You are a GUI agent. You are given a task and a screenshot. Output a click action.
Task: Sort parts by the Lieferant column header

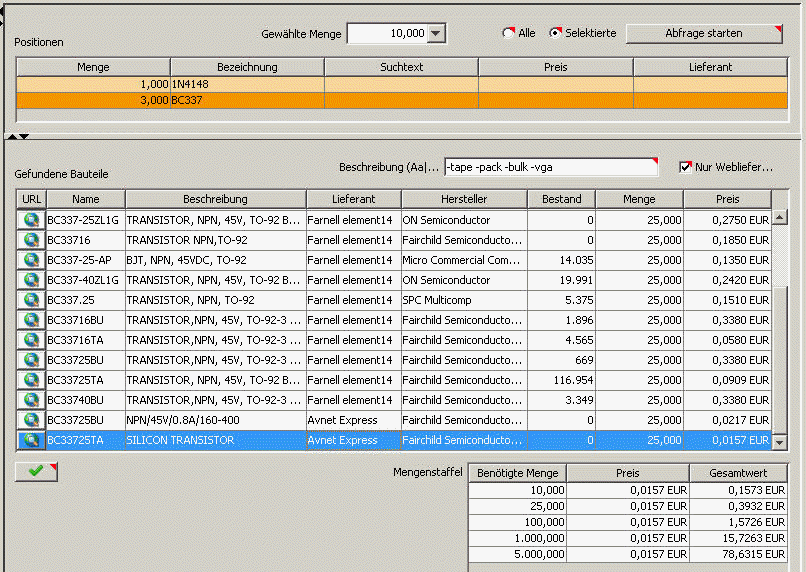click(x=353, y=199)
